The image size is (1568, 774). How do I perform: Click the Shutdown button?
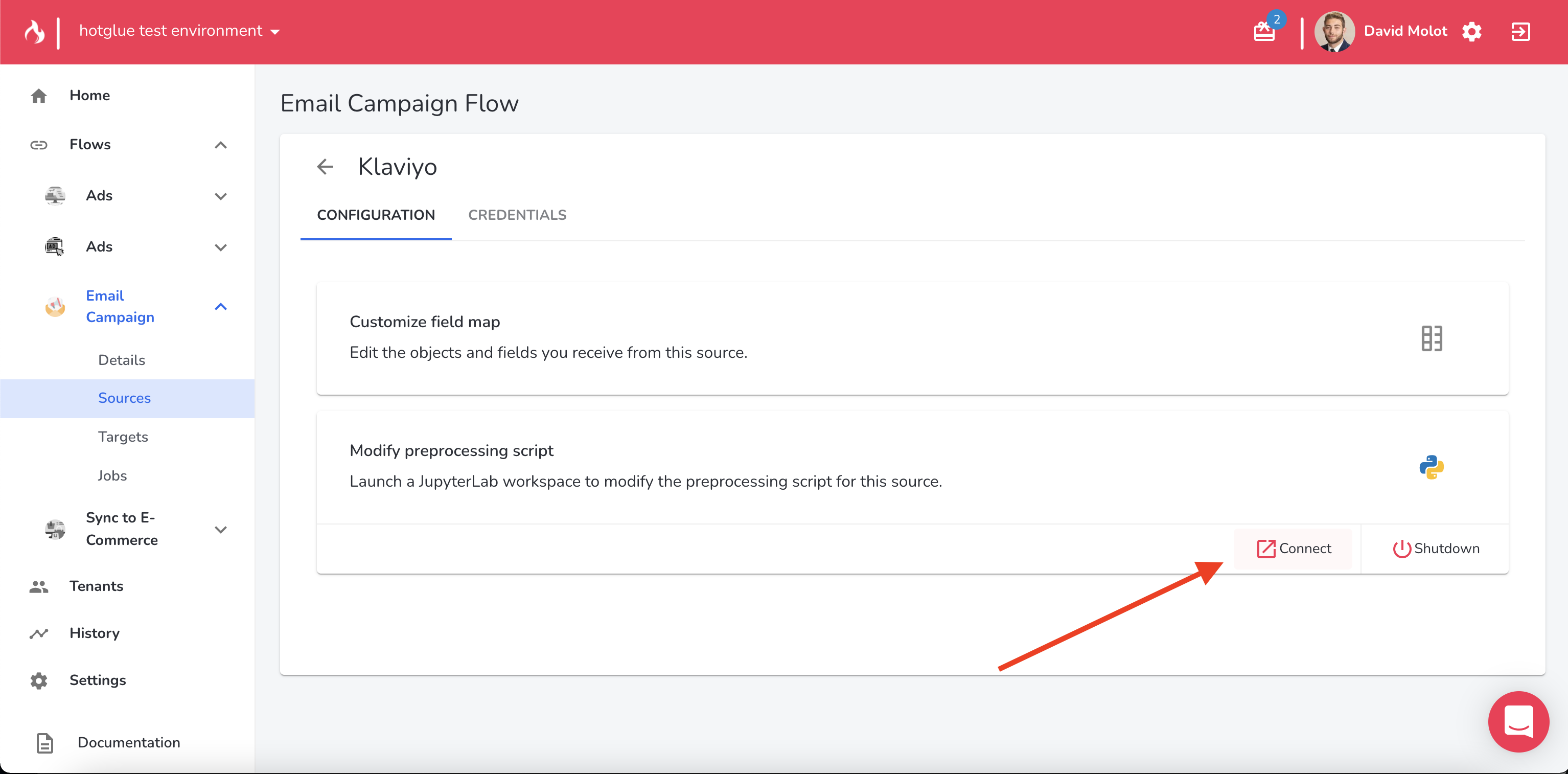1435,549
